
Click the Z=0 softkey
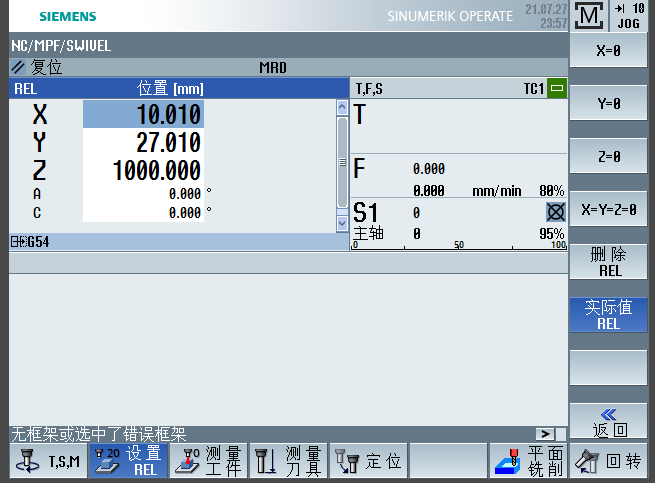[x=608, y=156]
